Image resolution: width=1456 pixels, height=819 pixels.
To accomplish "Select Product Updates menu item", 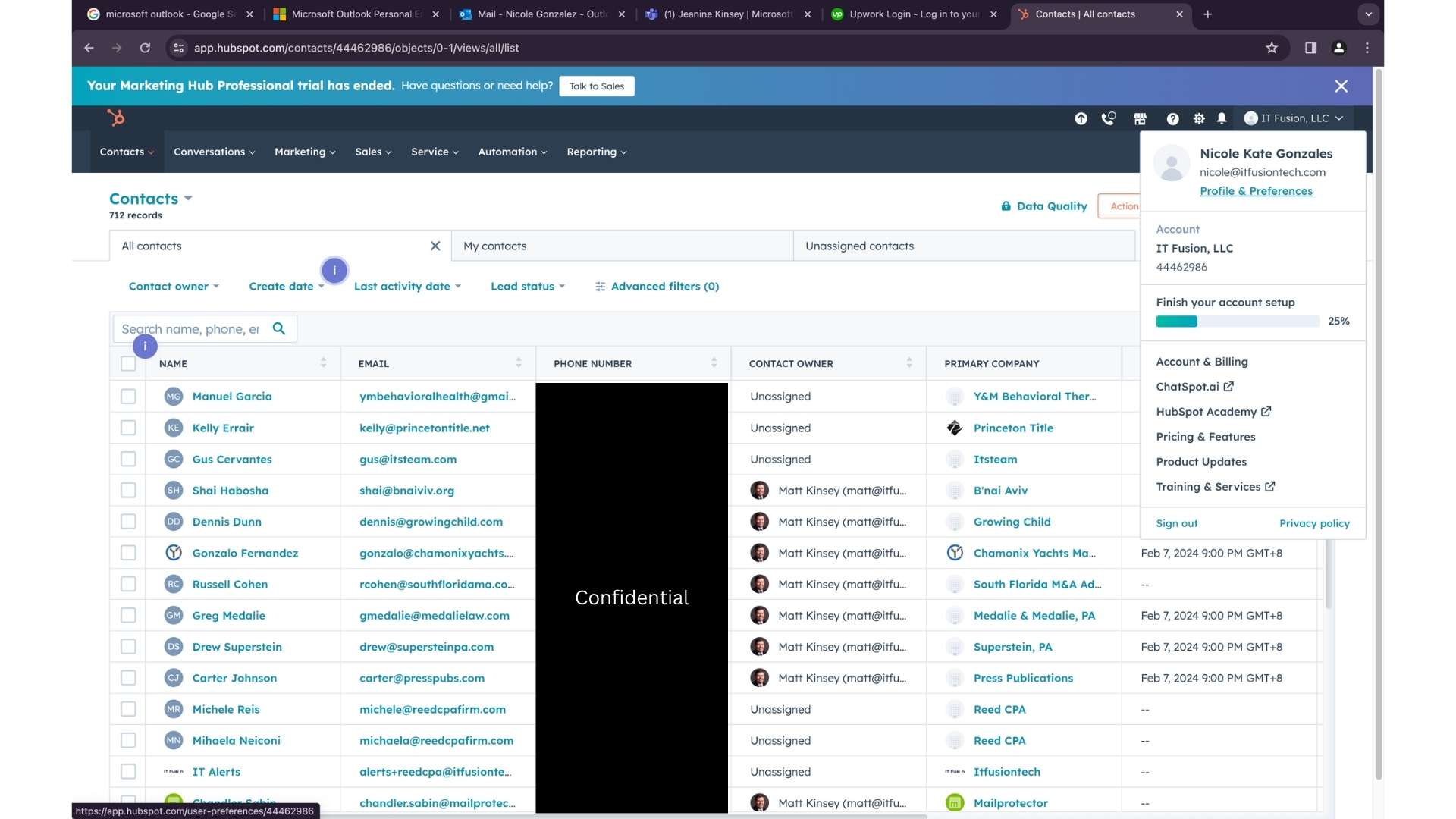I will click(1200, 462).
